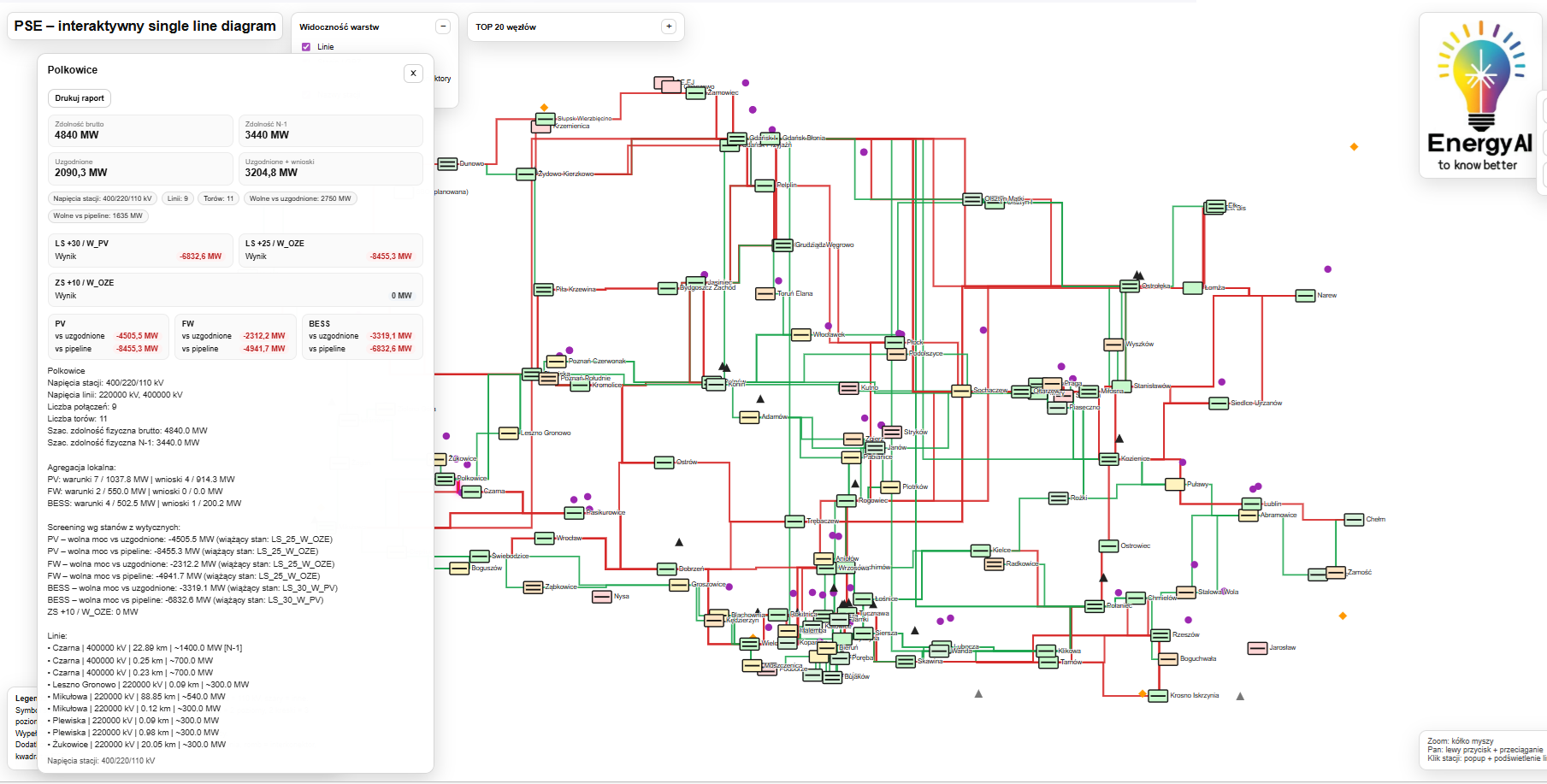Image resolution: width=1547 pixels, height=784 pixels.
Task: Click the 'Linii: 9' chip
Action: [178, 198]
